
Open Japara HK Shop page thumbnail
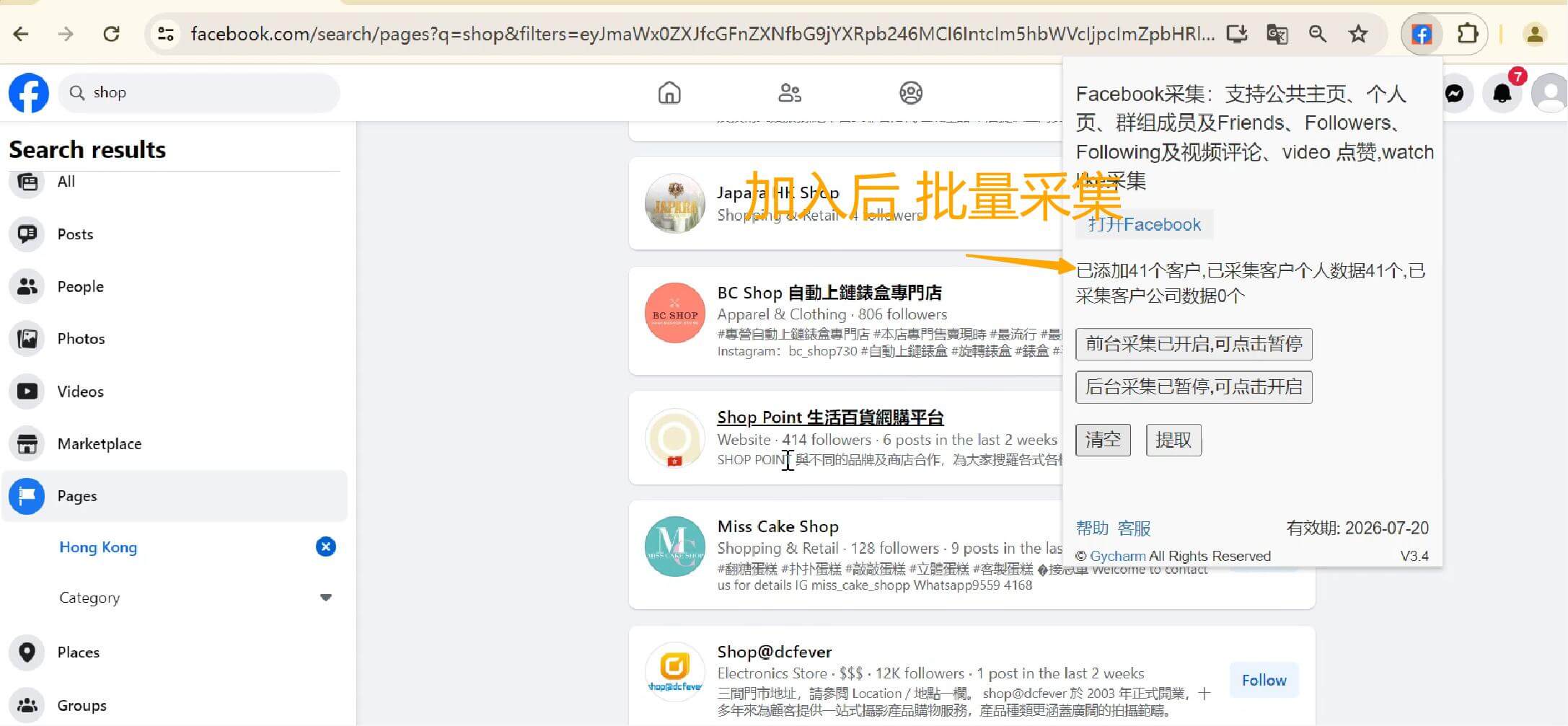[675, 204]
